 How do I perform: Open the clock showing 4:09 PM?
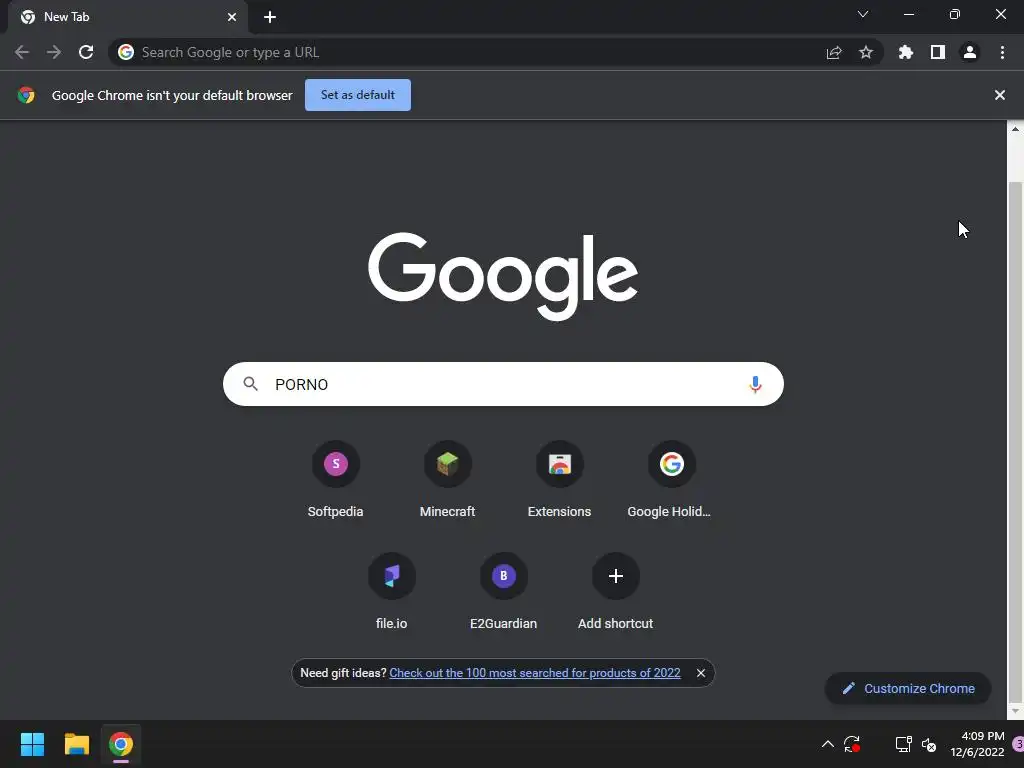tap(977, 744)
